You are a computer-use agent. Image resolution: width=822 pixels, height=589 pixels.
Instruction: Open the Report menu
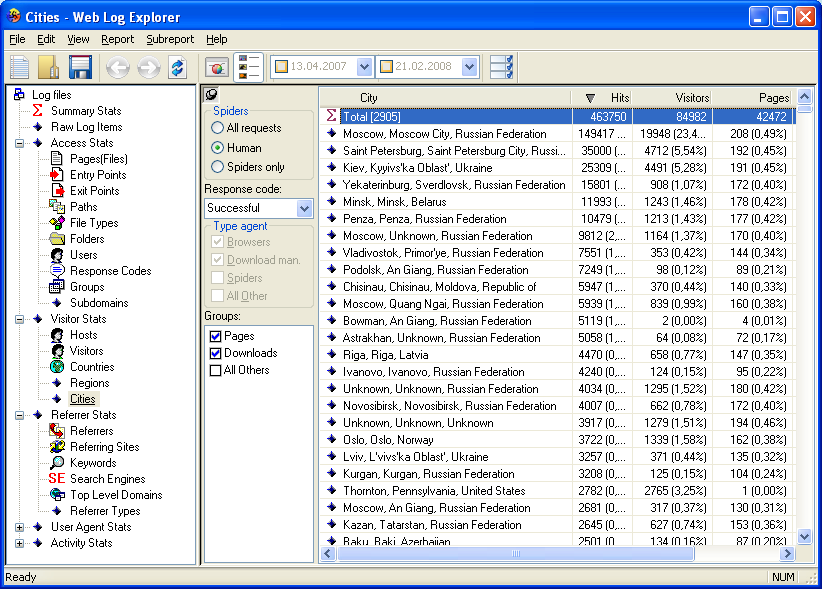click(117, 39)
